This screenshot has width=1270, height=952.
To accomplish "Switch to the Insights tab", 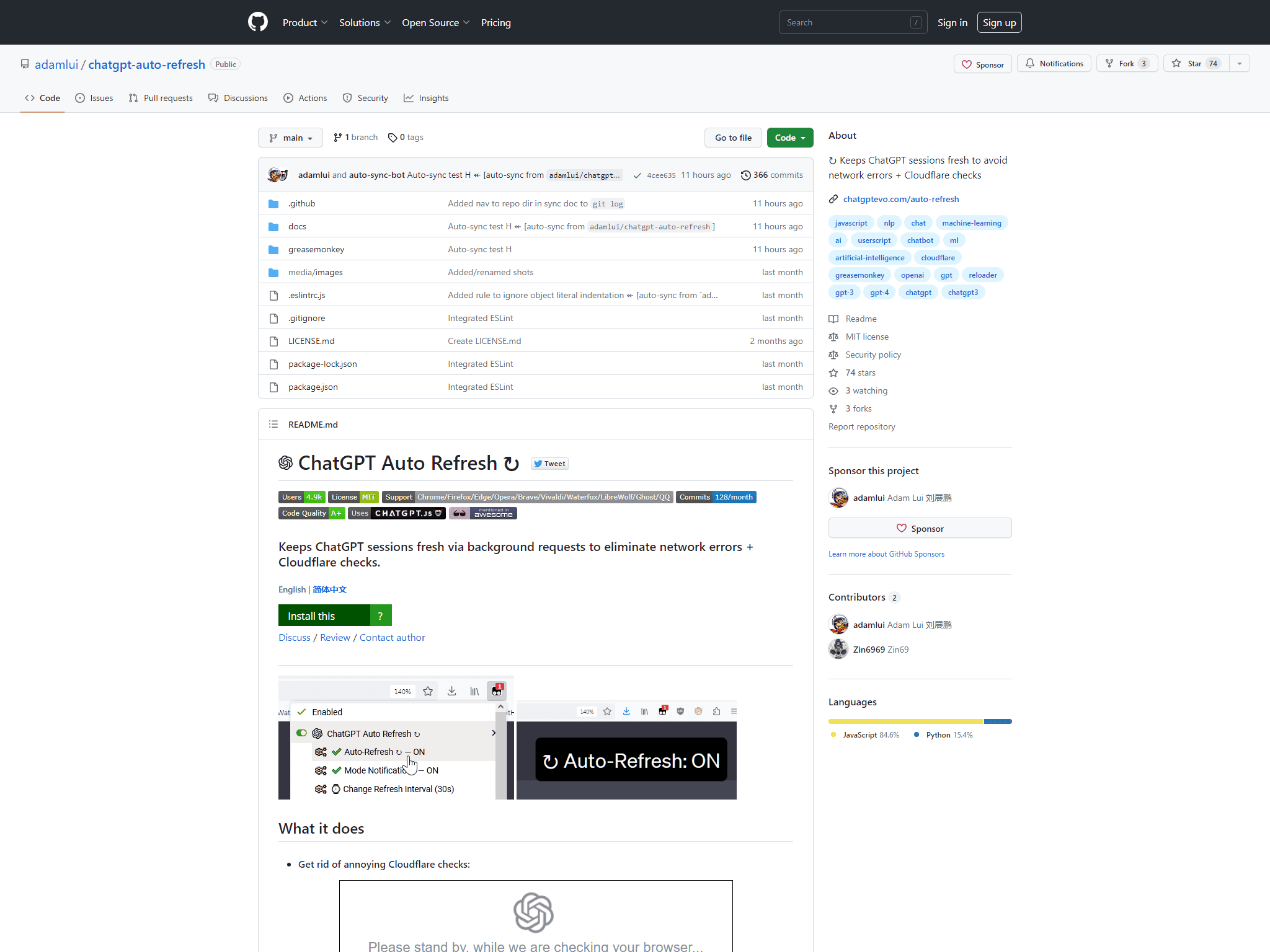I will (426, 98).
